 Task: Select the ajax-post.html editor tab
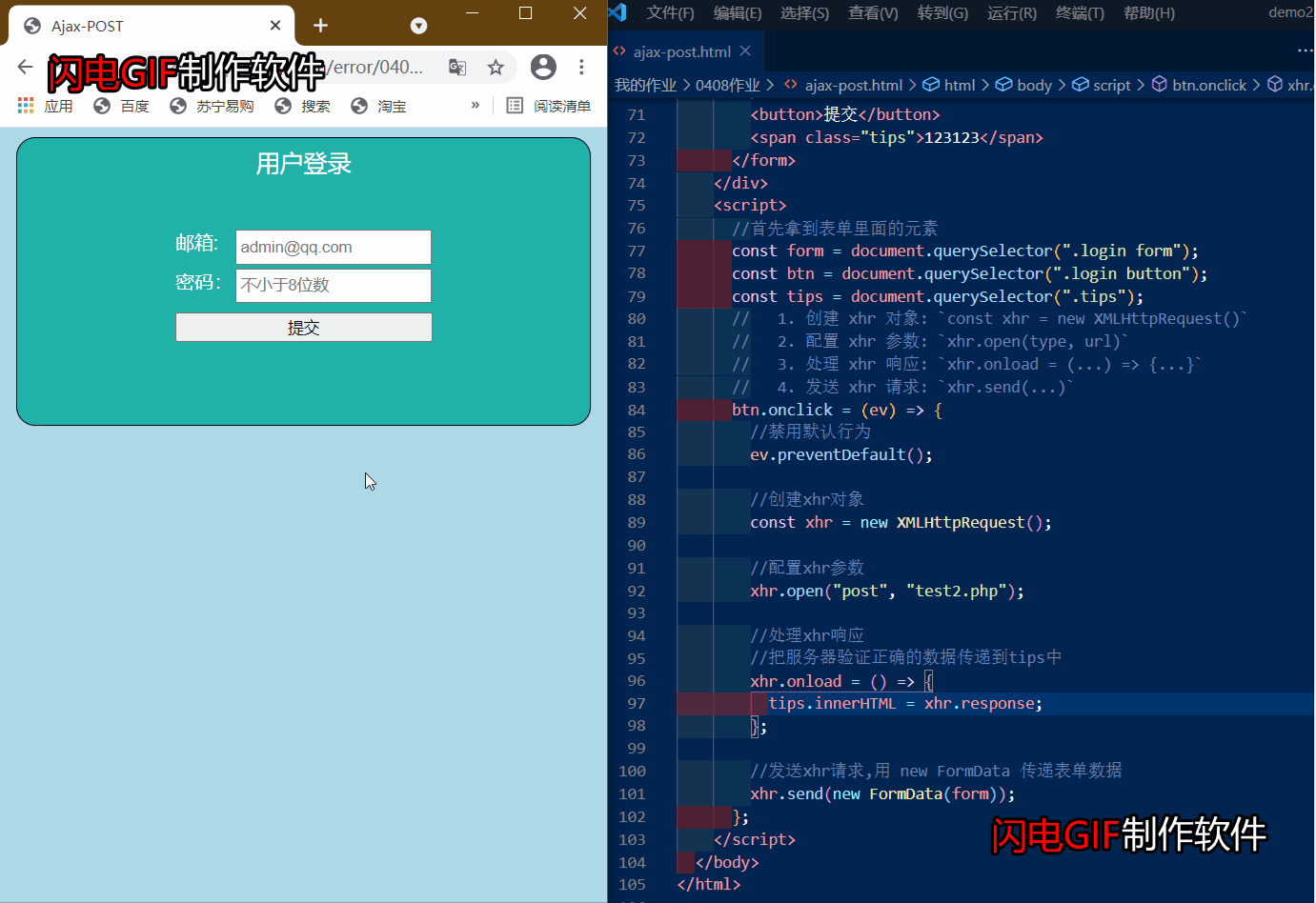coord(681,51)
